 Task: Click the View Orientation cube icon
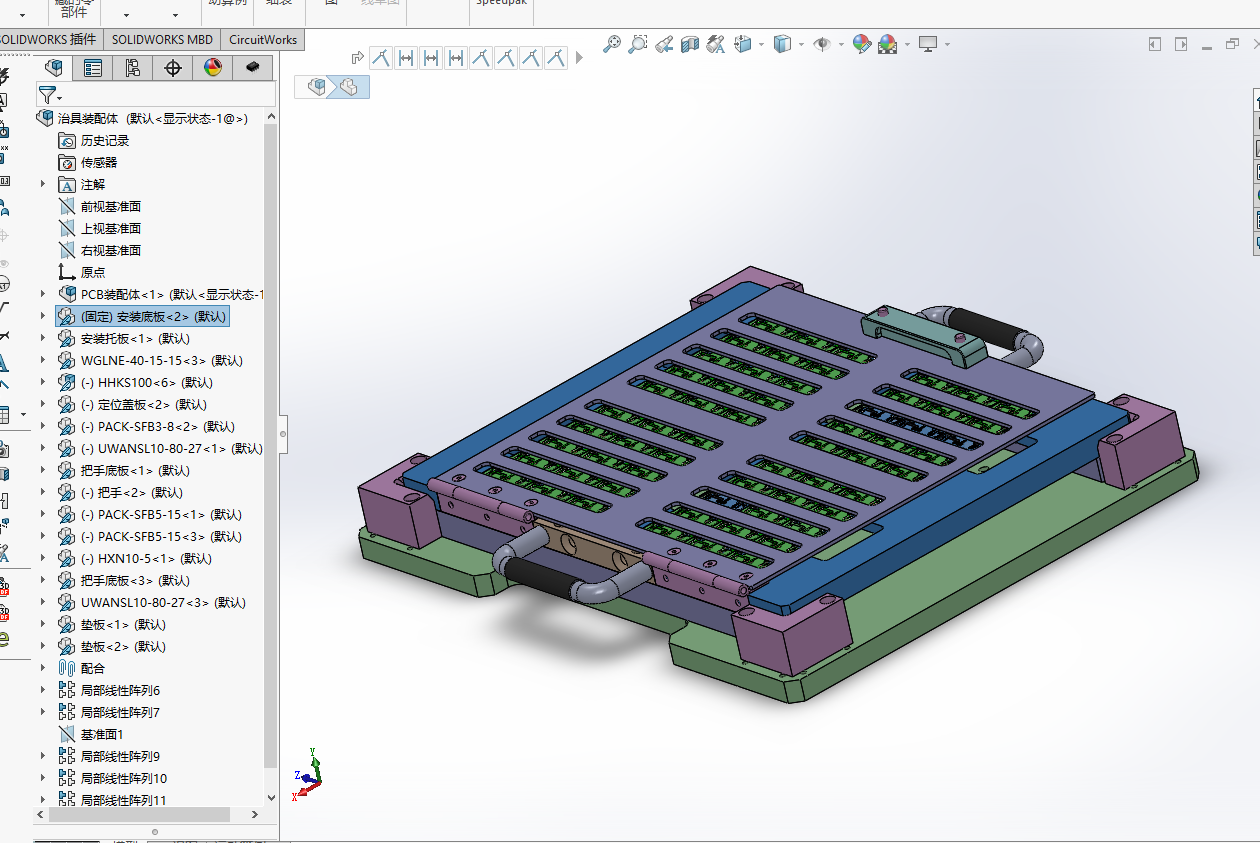click(x=743, y=44)
